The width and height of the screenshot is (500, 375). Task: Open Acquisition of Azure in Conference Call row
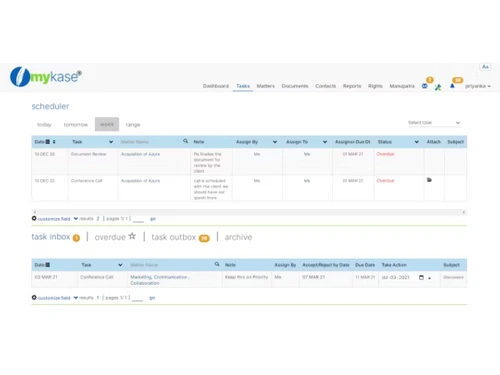140,181
